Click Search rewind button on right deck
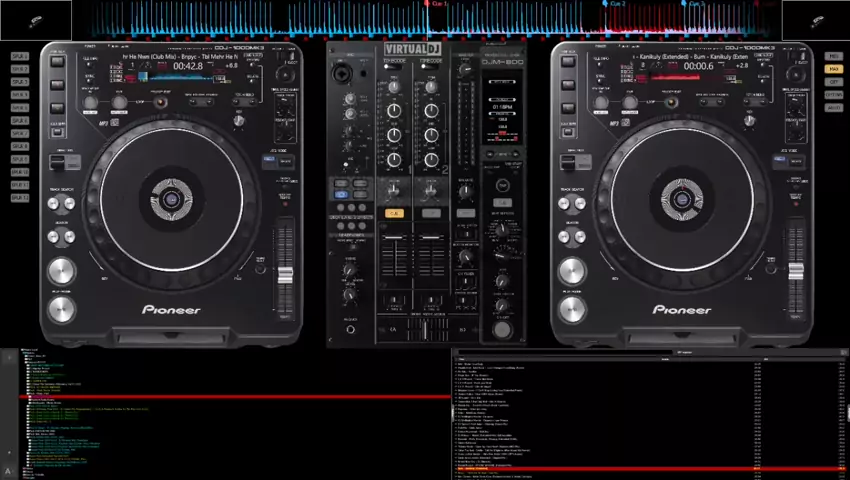This screenshot has height=480, width=850. tap(566, 236)
